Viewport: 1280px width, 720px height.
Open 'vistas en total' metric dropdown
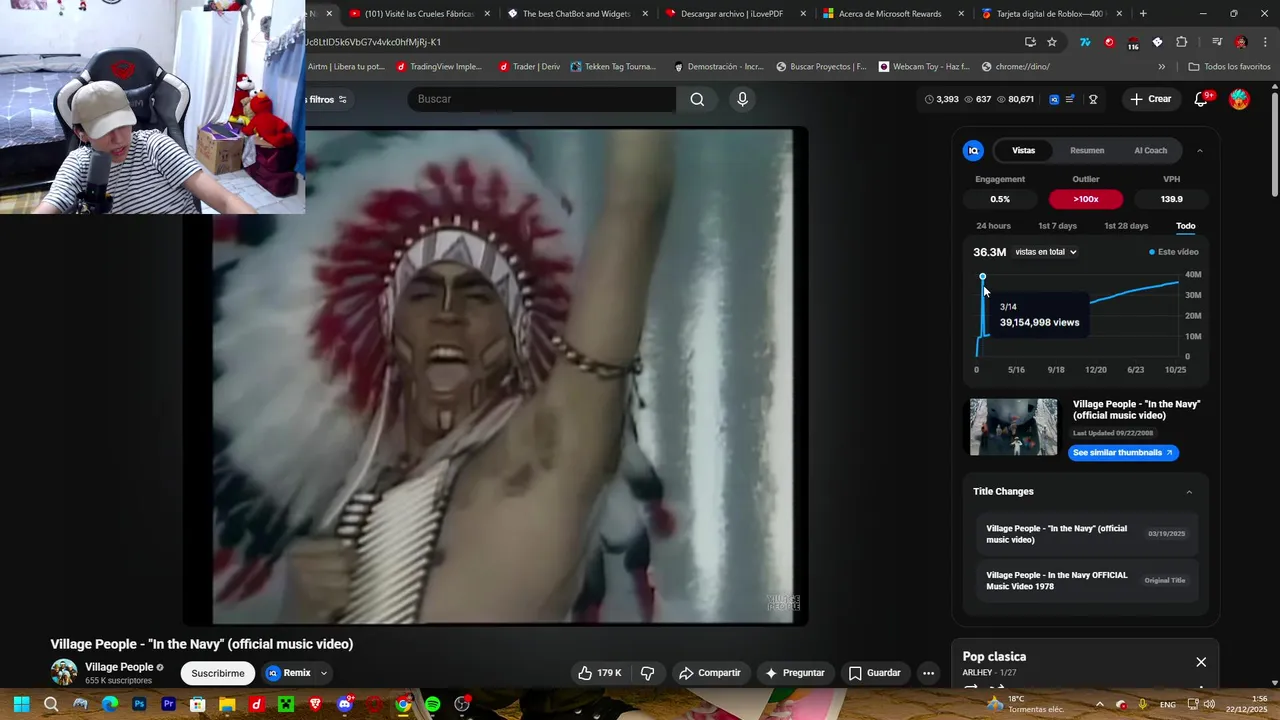coord(1046,252)
